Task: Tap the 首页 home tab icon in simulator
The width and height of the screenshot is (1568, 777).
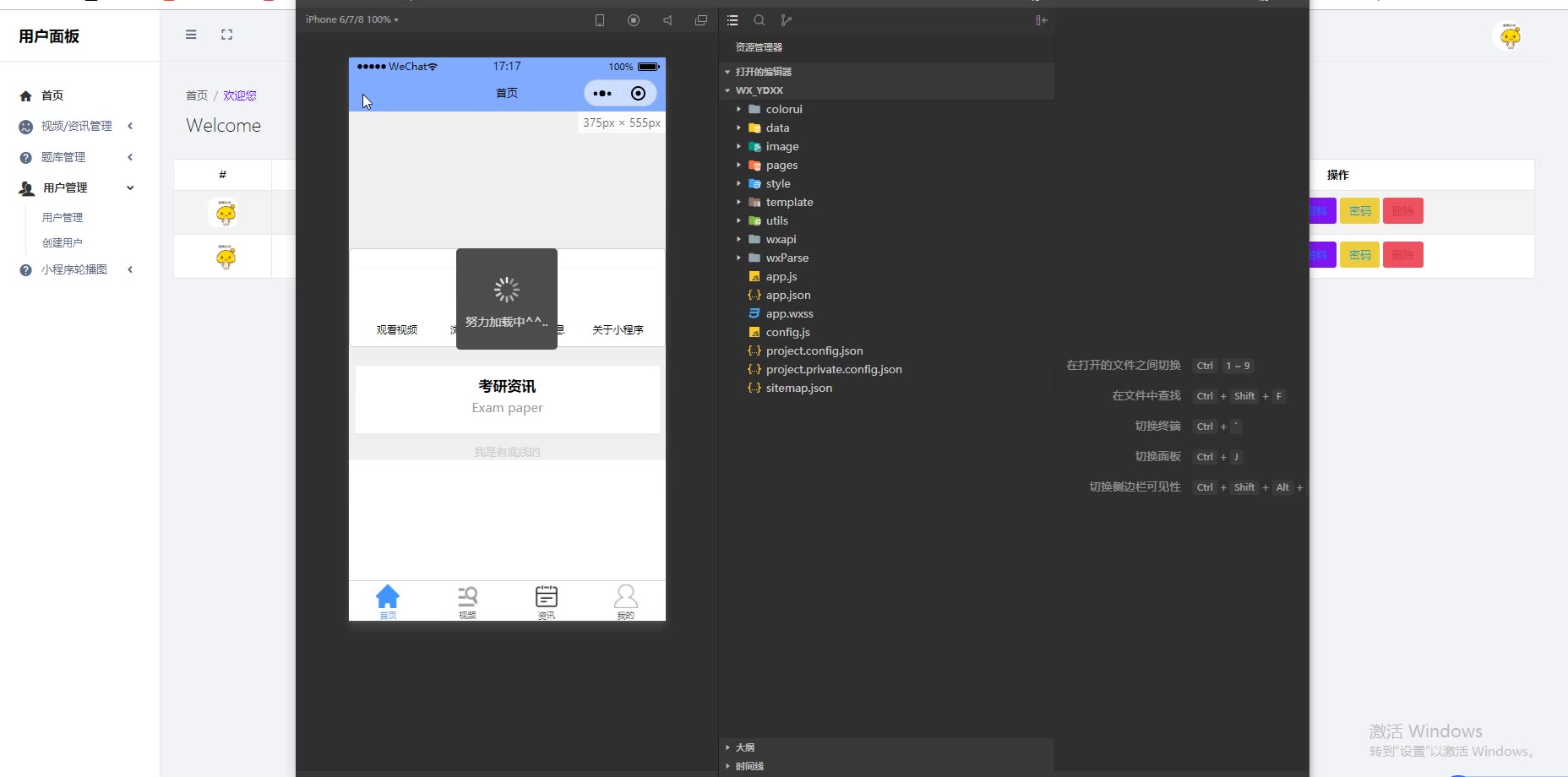Action: click(388, 596)
